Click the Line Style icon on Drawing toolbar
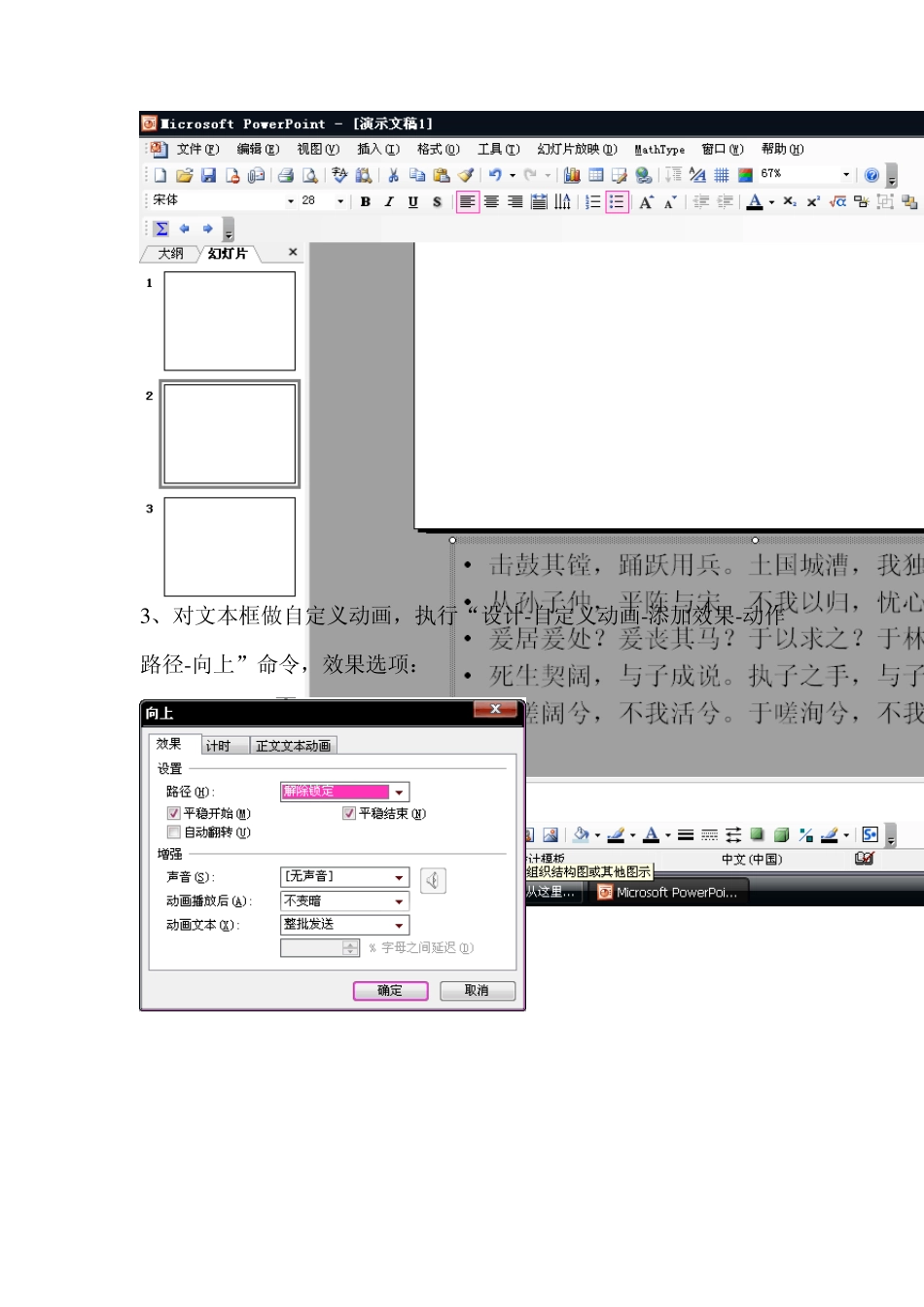The height and width of the screenshot is (1307, 924). tap(686, 835)
